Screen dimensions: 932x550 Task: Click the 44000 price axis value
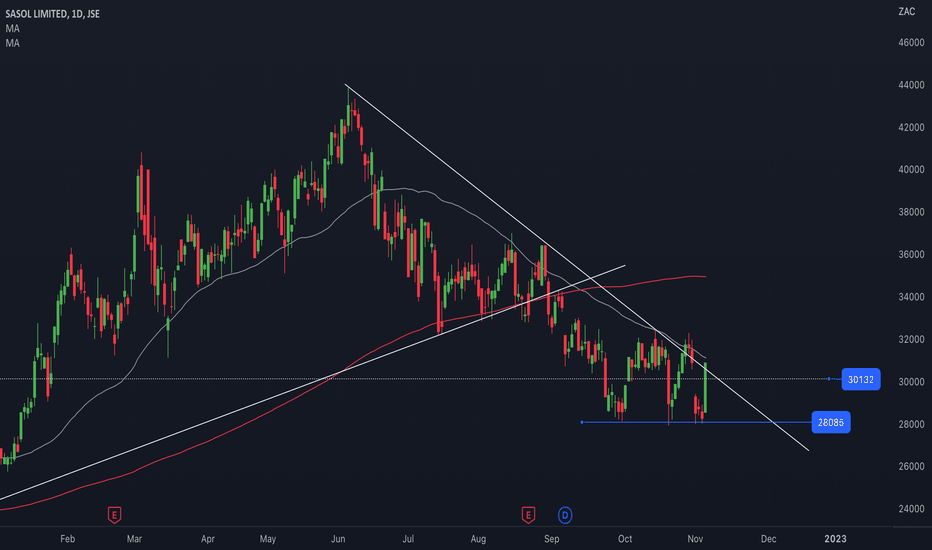click(x=911, y=85)
